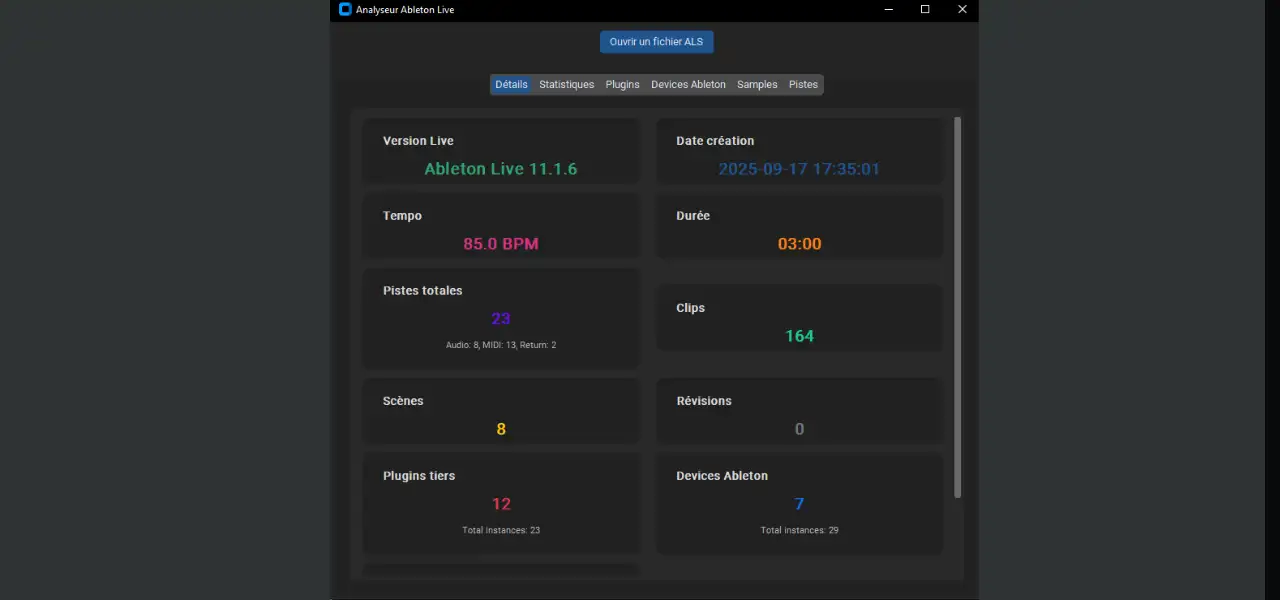The width and height of the screenshot is (1280, 600).
Task: Click Total instances: 23 under Plugins tiers
Action: coord(501,530)
